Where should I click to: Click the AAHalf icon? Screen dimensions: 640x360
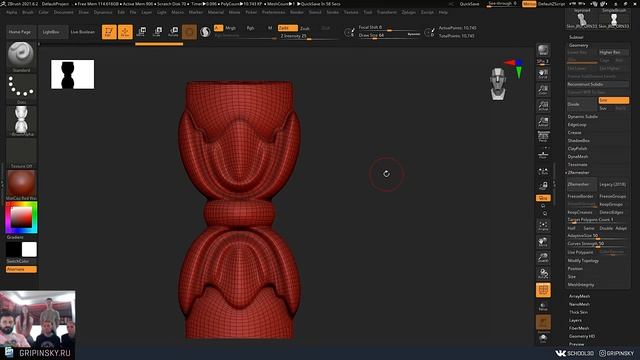[543, 122]
